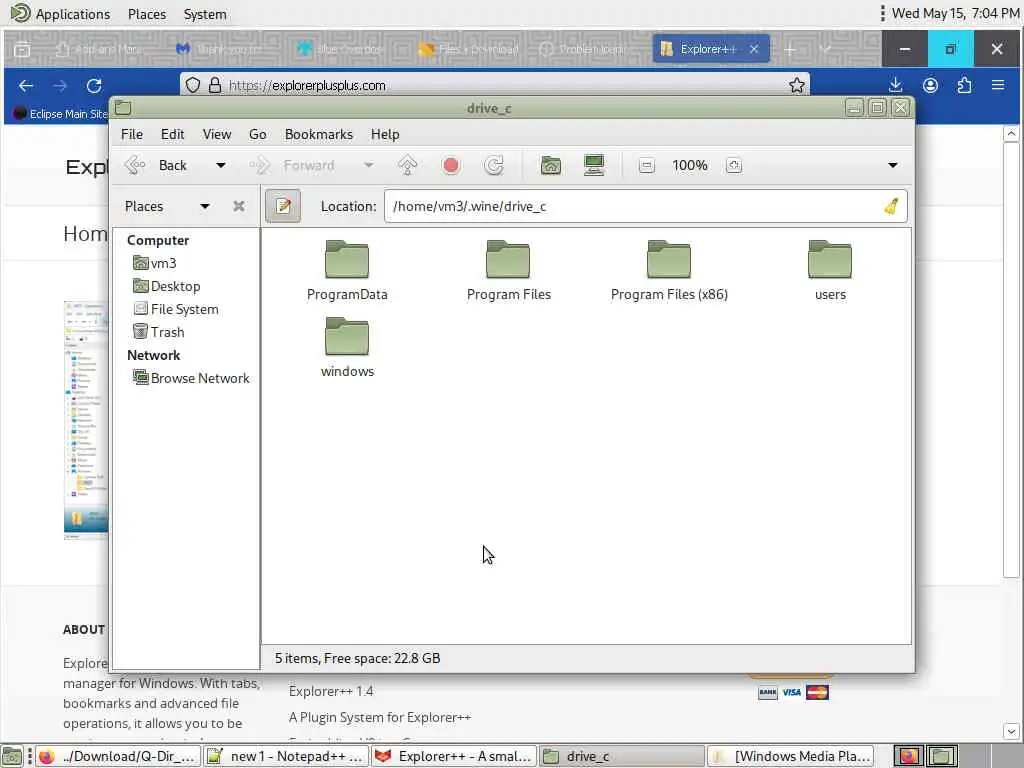Select the ProgramData folder
This screenshot has width=1024, height=768.
[347, 270]
